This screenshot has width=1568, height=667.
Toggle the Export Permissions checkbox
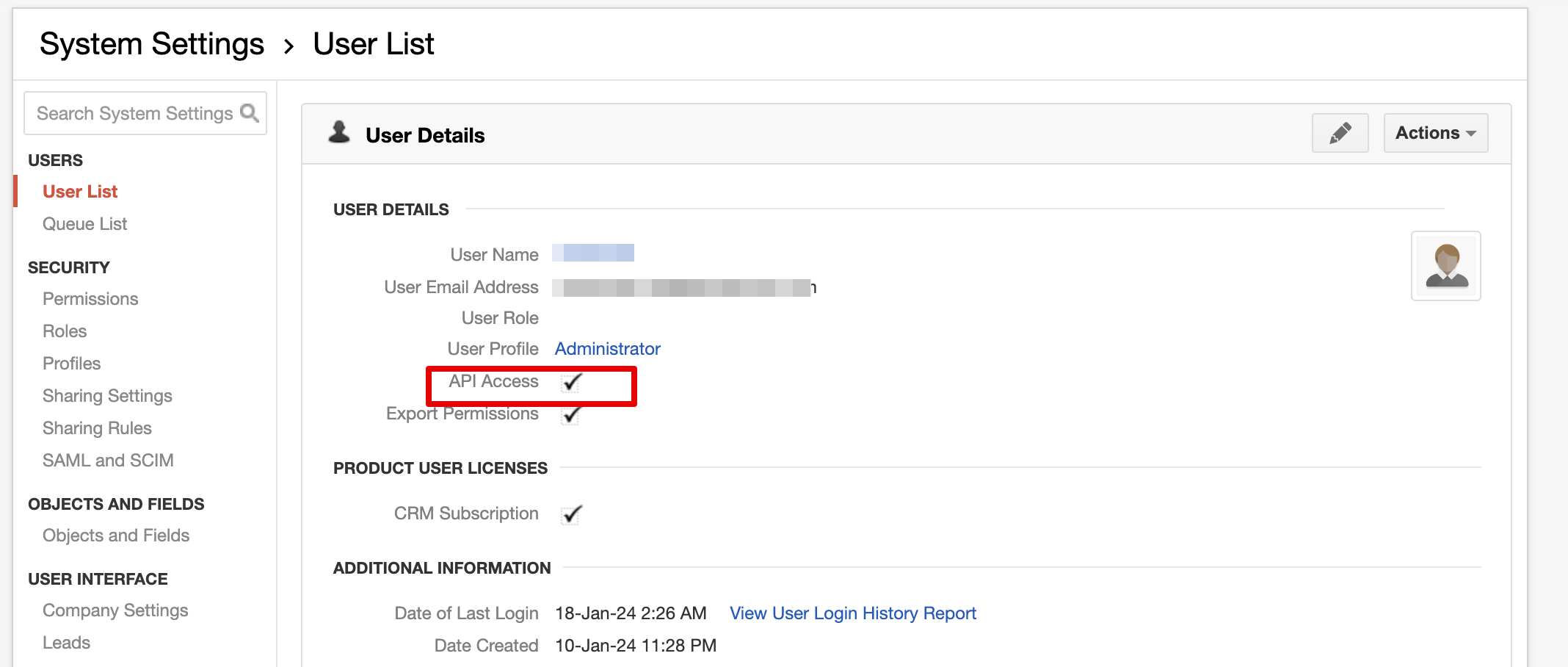tap(571, 415)
